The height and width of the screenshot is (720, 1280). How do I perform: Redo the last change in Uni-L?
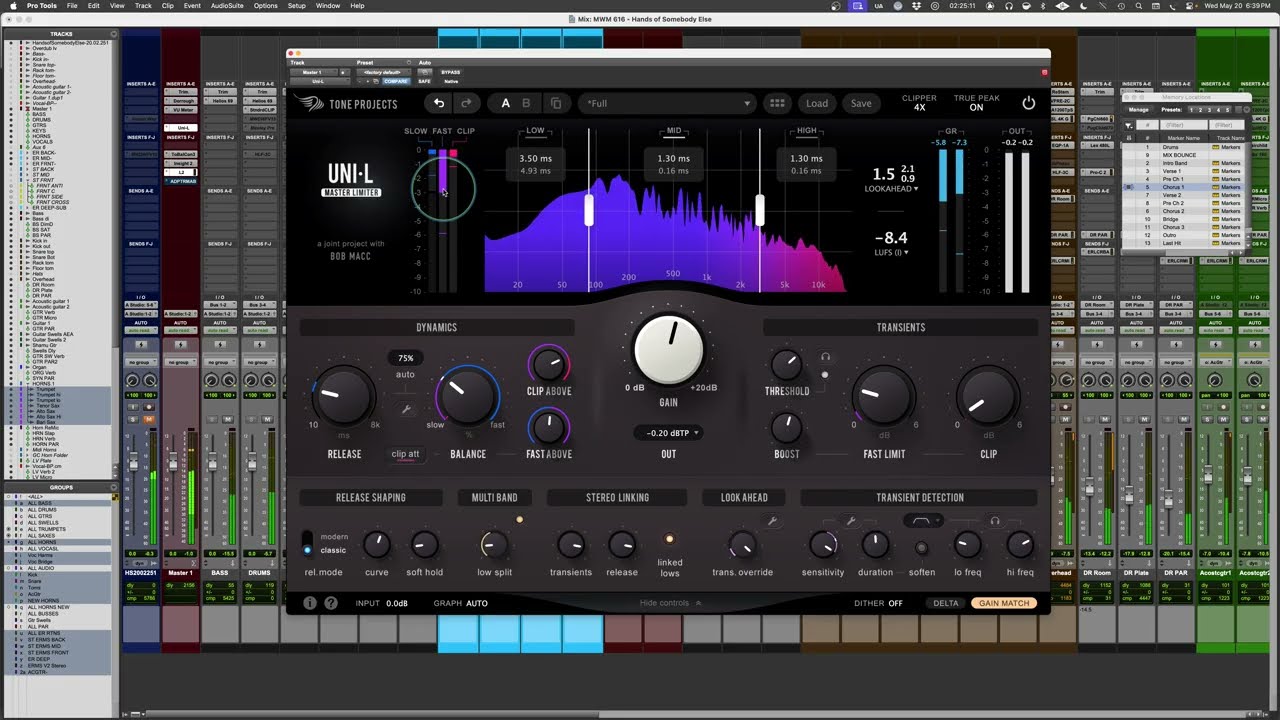click(x=465, y=103)
